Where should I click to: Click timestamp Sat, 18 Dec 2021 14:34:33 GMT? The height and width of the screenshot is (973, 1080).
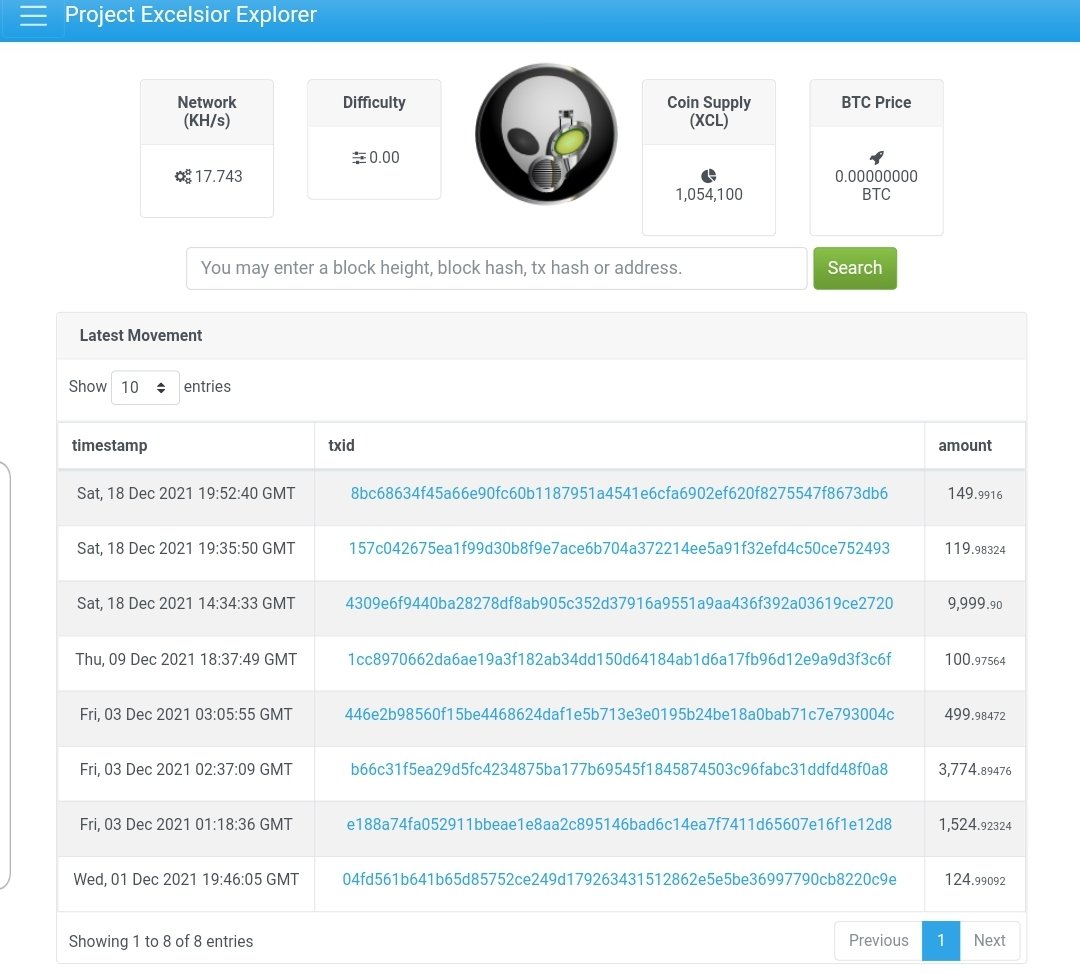(x=186, y=604)
